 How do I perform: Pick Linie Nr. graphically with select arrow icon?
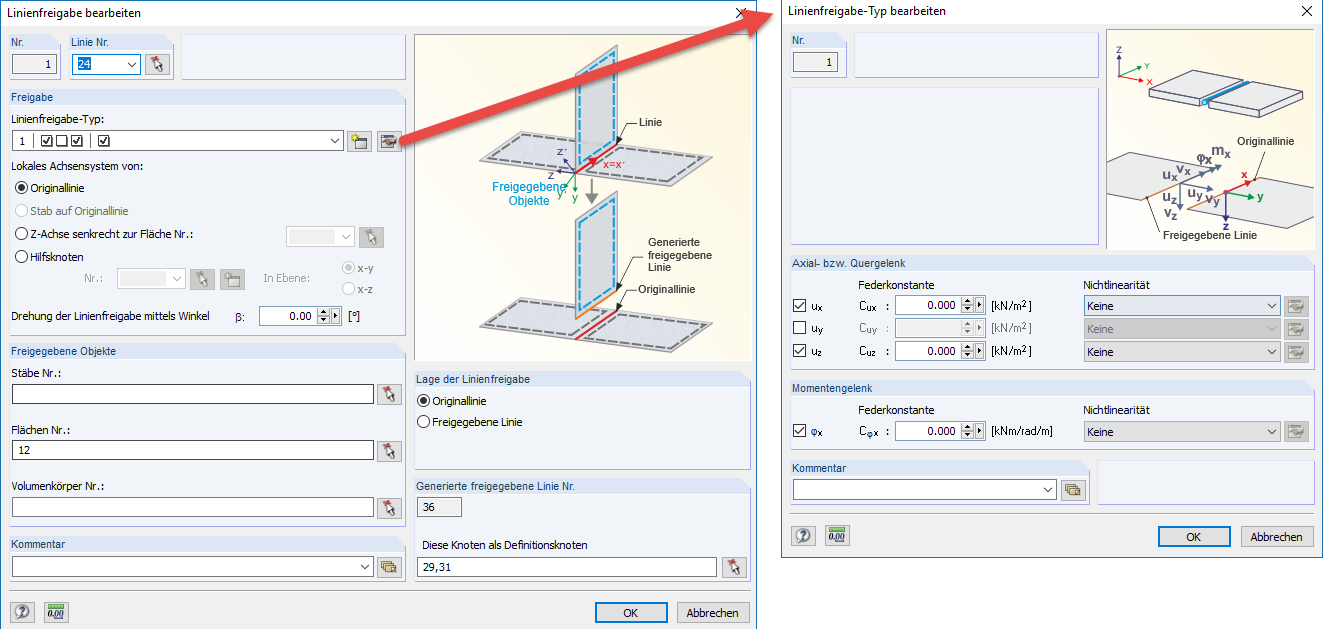click(157, 63)
